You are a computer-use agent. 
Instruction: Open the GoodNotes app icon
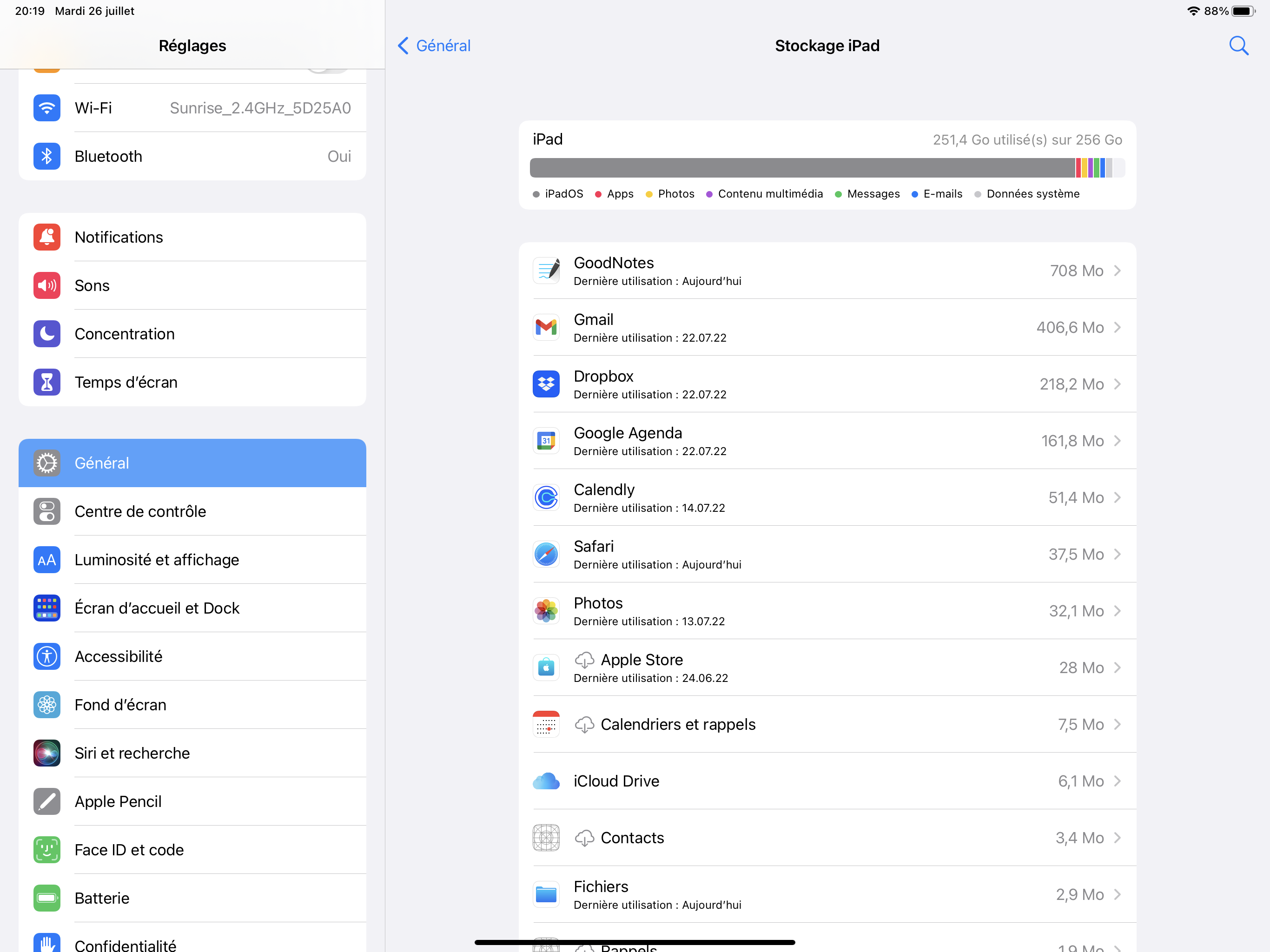[546, 271]
